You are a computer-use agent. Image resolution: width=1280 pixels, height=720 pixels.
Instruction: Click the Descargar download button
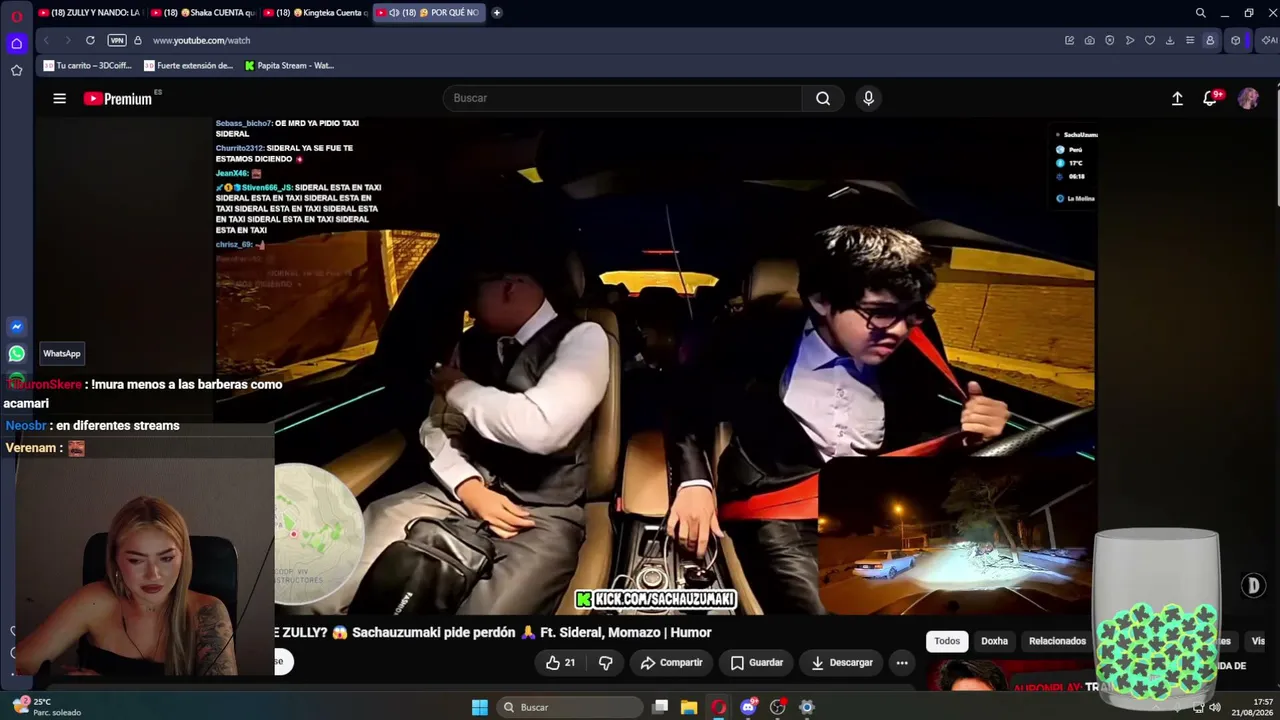tap(842, 662)
